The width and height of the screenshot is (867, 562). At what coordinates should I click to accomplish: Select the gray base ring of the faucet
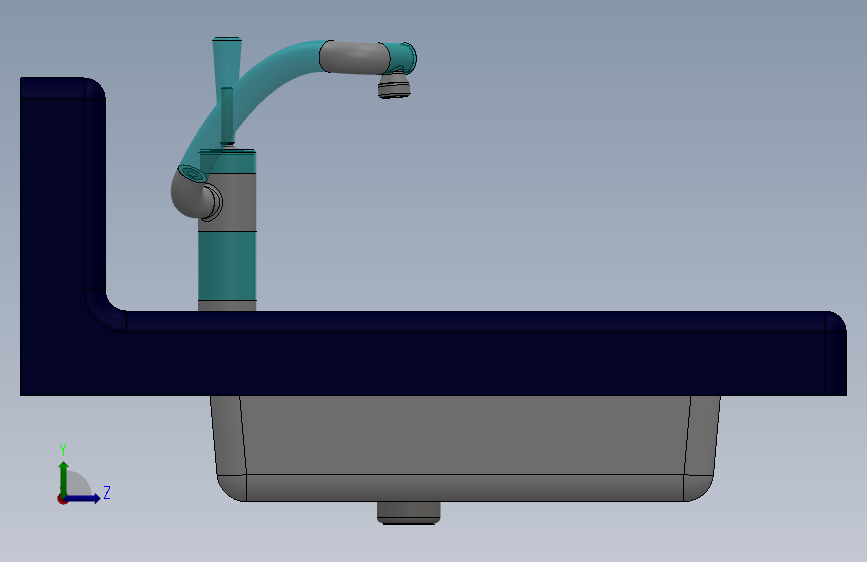pyautogui.click(x=227, y=306)
